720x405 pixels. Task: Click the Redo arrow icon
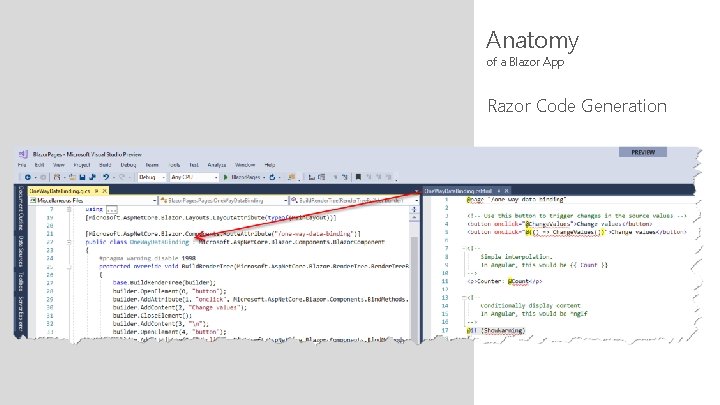pos(122,177)
